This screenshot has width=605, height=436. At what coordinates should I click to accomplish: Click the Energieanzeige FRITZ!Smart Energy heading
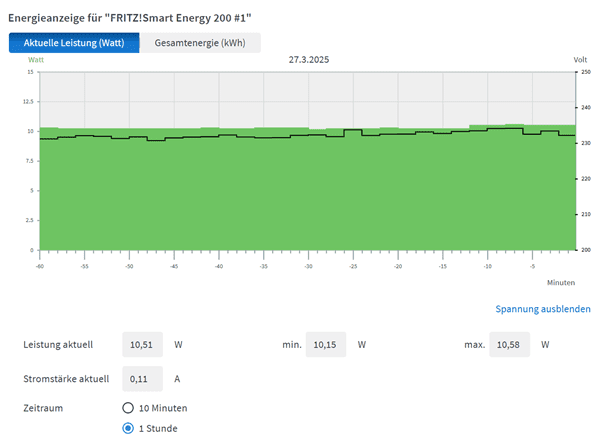click(x=130, y=16)
